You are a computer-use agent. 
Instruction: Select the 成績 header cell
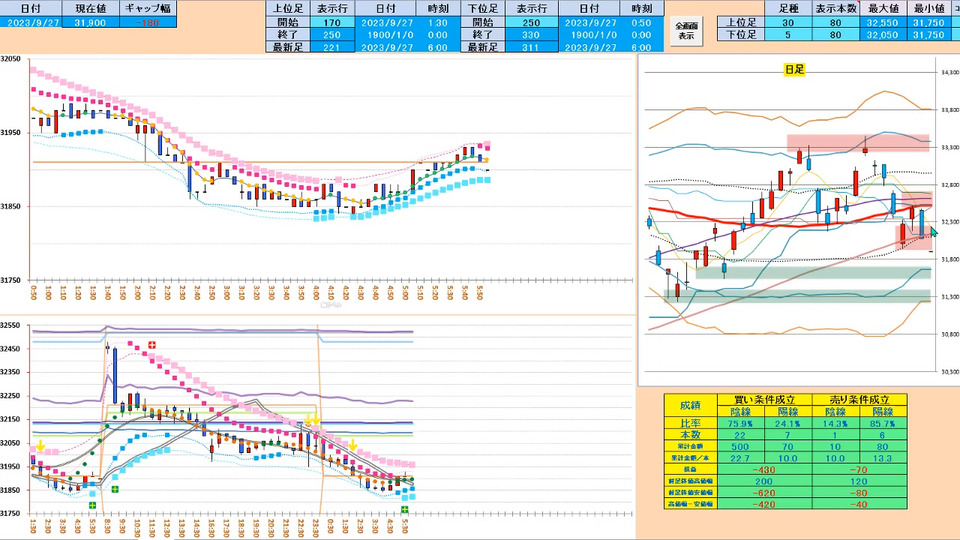689,405
